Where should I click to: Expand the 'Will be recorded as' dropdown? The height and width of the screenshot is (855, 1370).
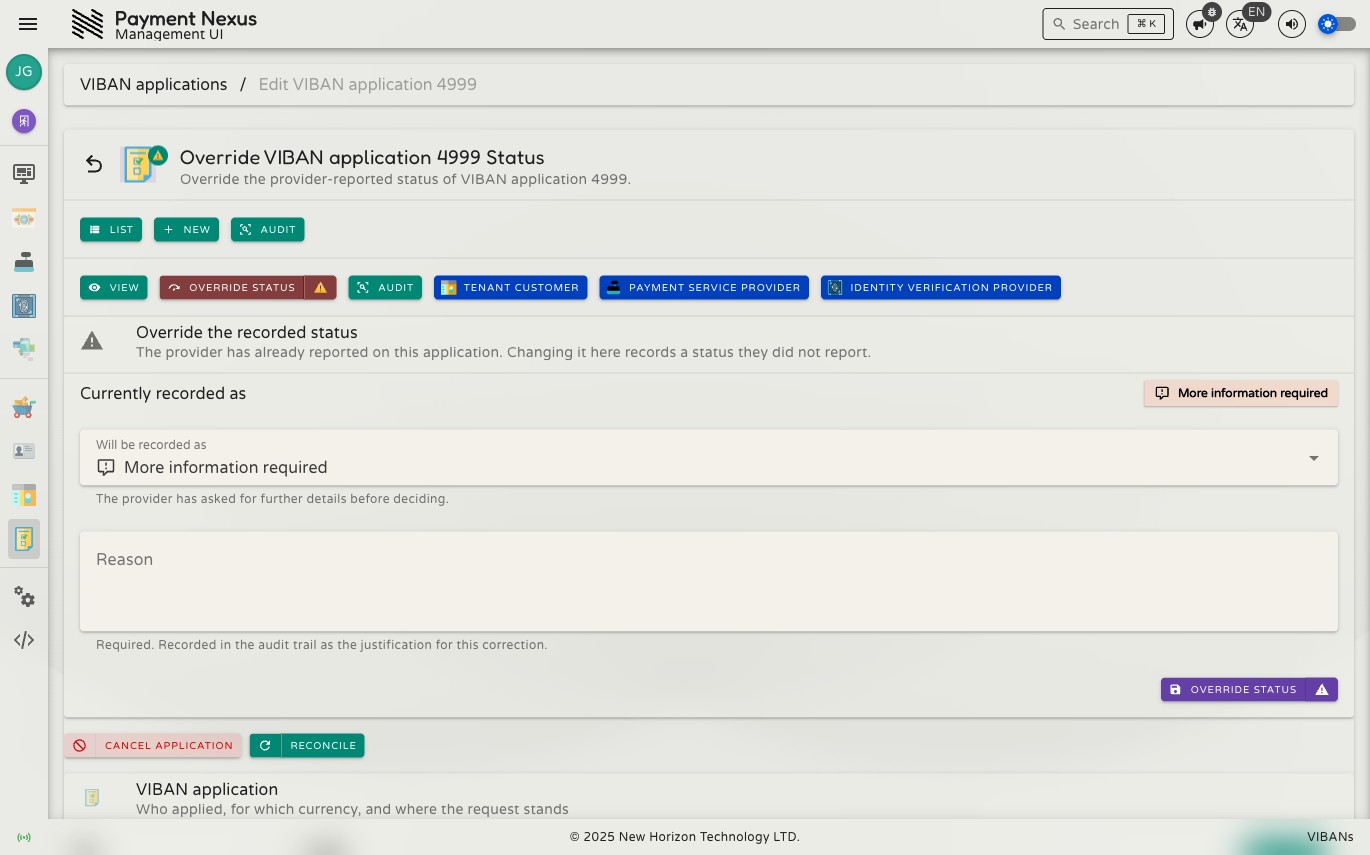709,458
